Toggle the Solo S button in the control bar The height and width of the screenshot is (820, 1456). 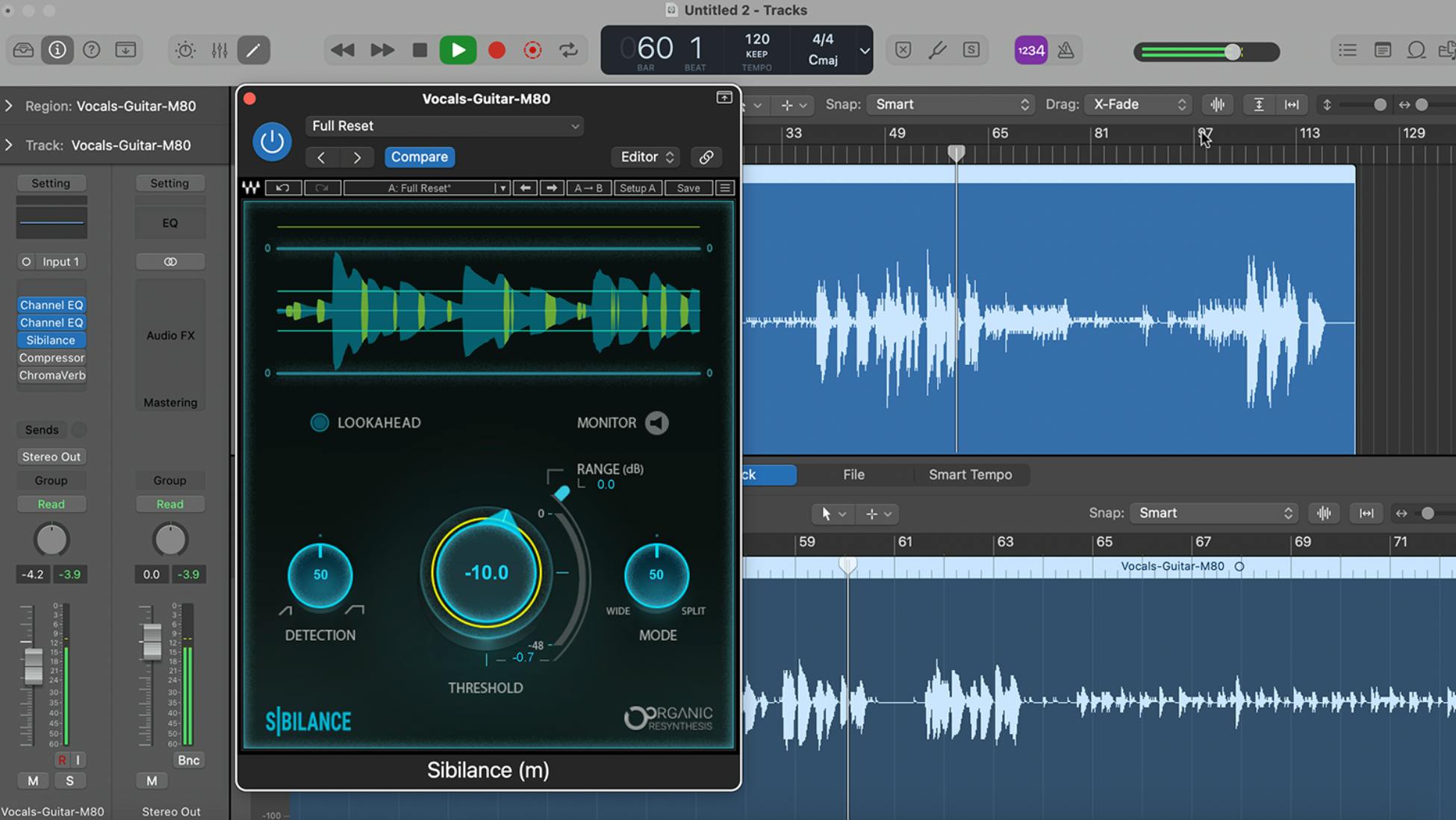971,50
